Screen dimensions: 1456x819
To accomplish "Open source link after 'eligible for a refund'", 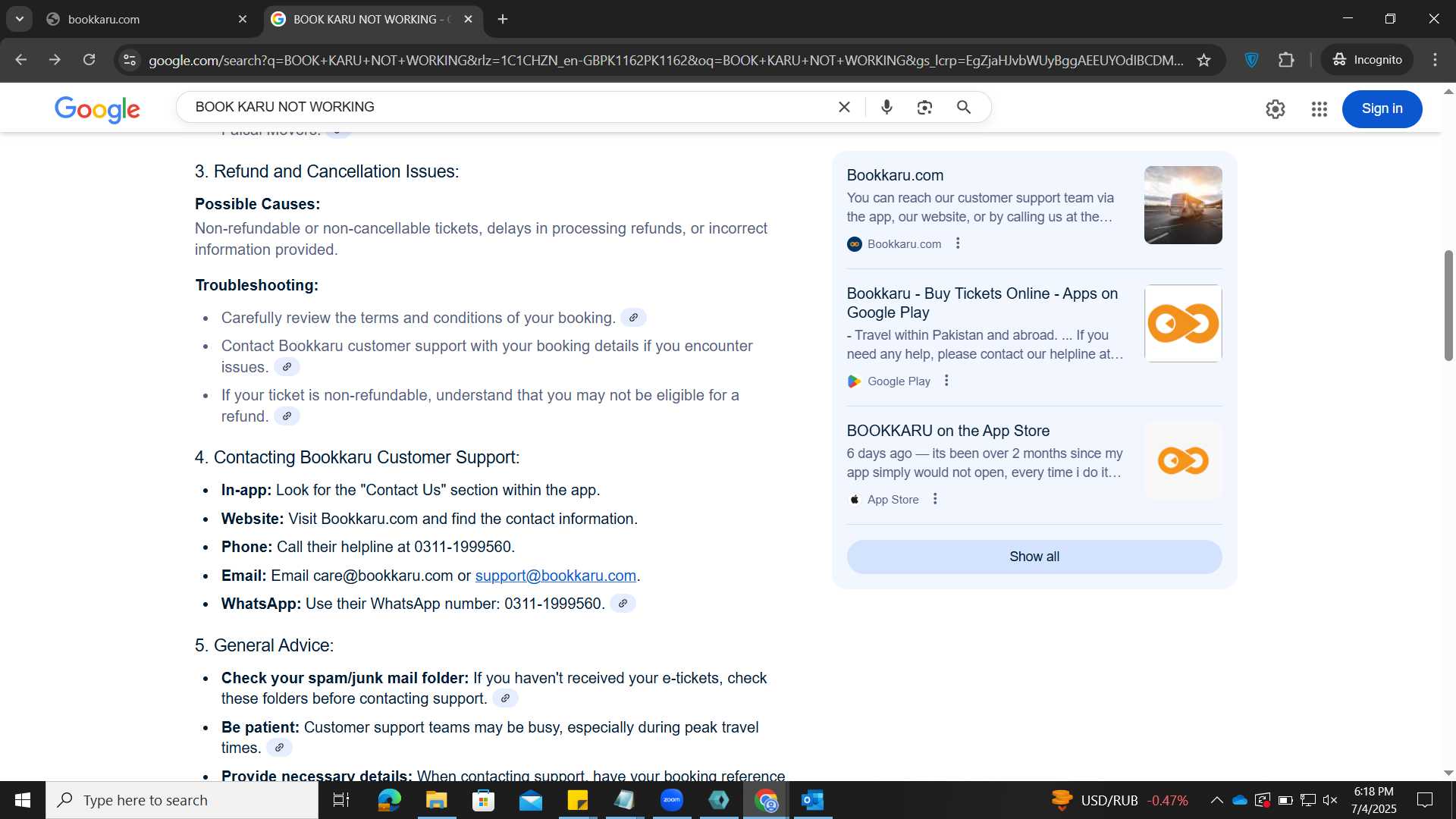I will (287, 416).
